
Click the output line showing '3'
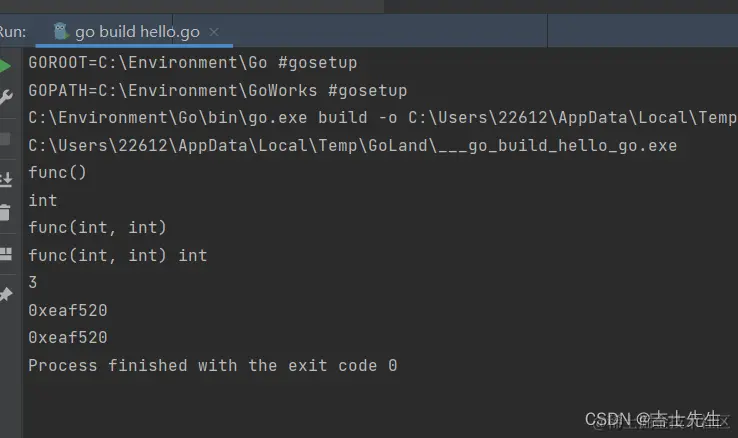click(x=33, y=283)
